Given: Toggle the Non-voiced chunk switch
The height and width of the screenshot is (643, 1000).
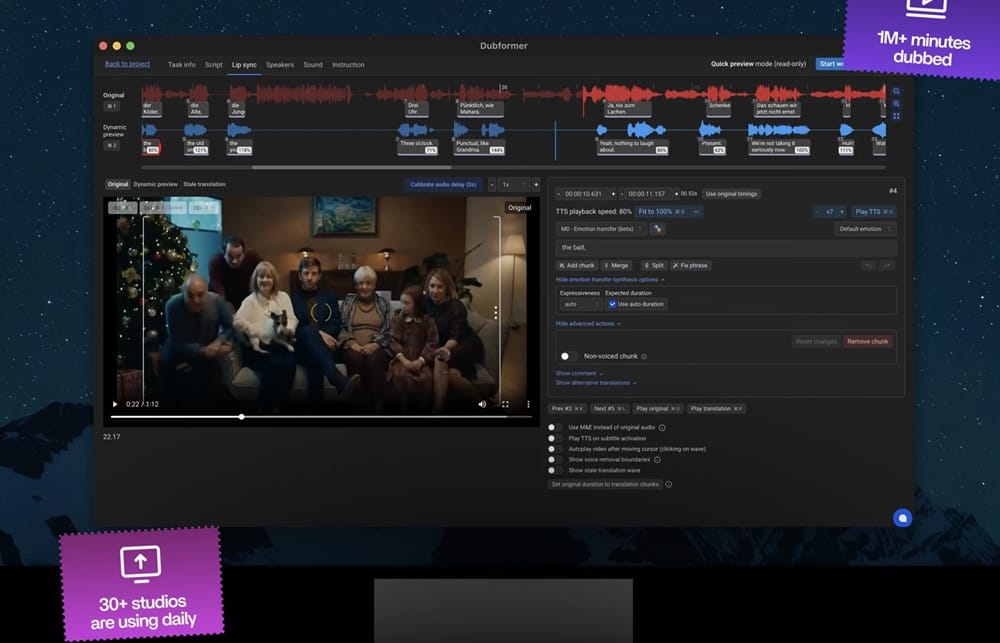Looking at the screenshot, I should pos(568,356).
